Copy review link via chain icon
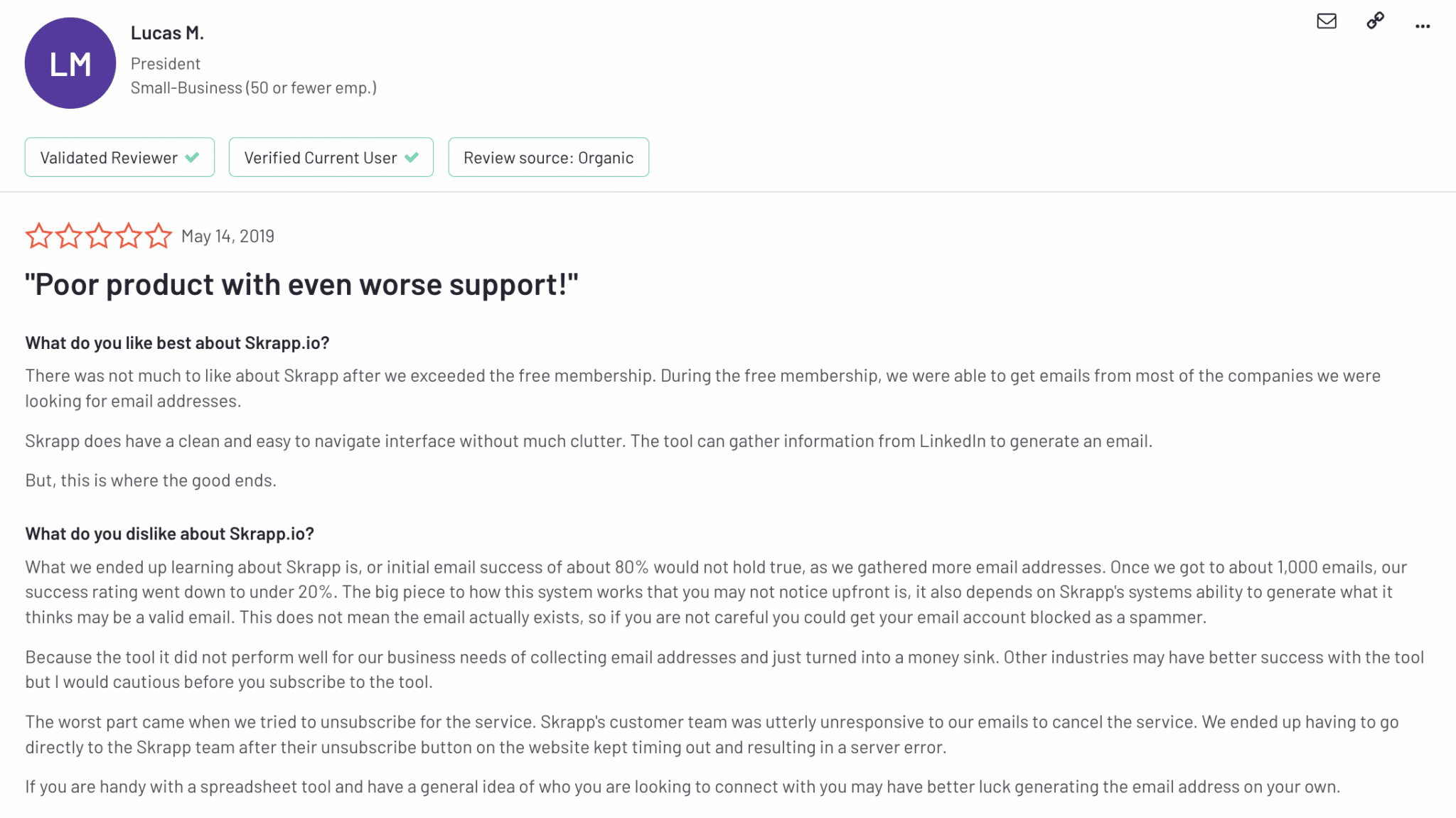The image size is (1456, 818). 1375,21
